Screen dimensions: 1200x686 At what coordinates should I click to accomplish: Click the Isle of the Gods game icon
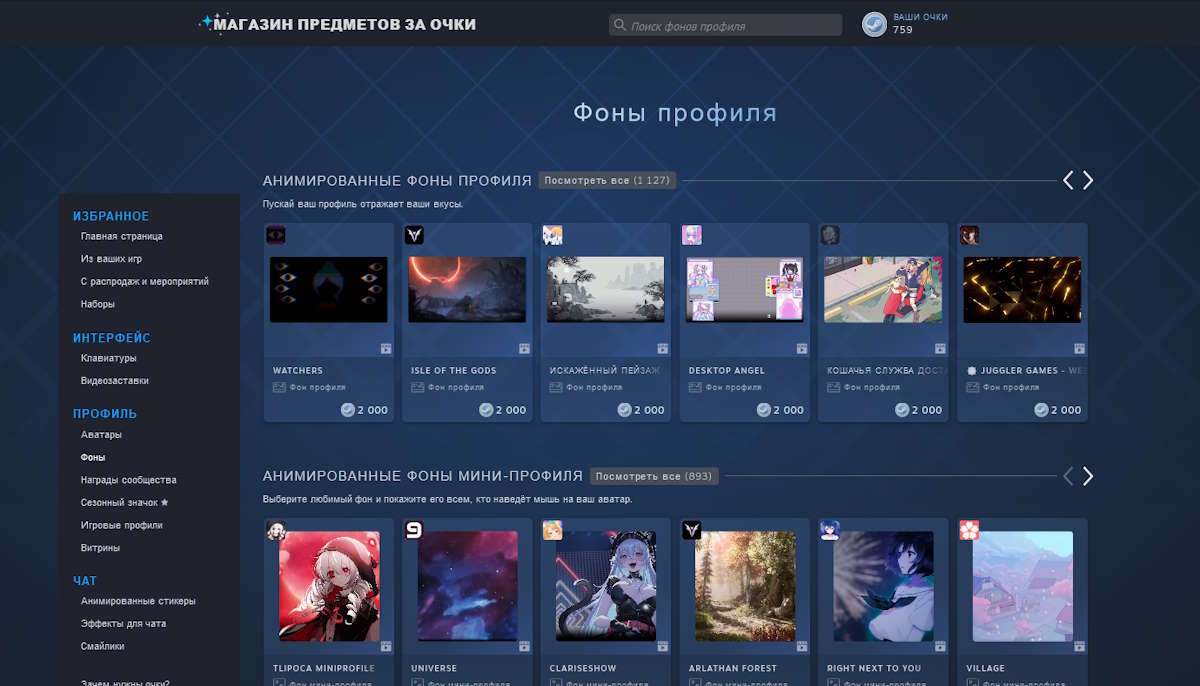[x=414, y=235]
